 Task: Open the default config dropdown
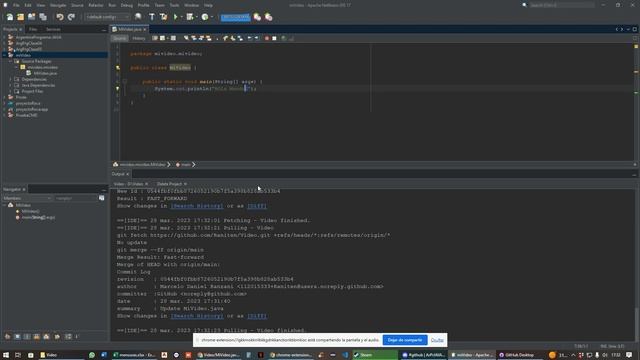(107, 17)
